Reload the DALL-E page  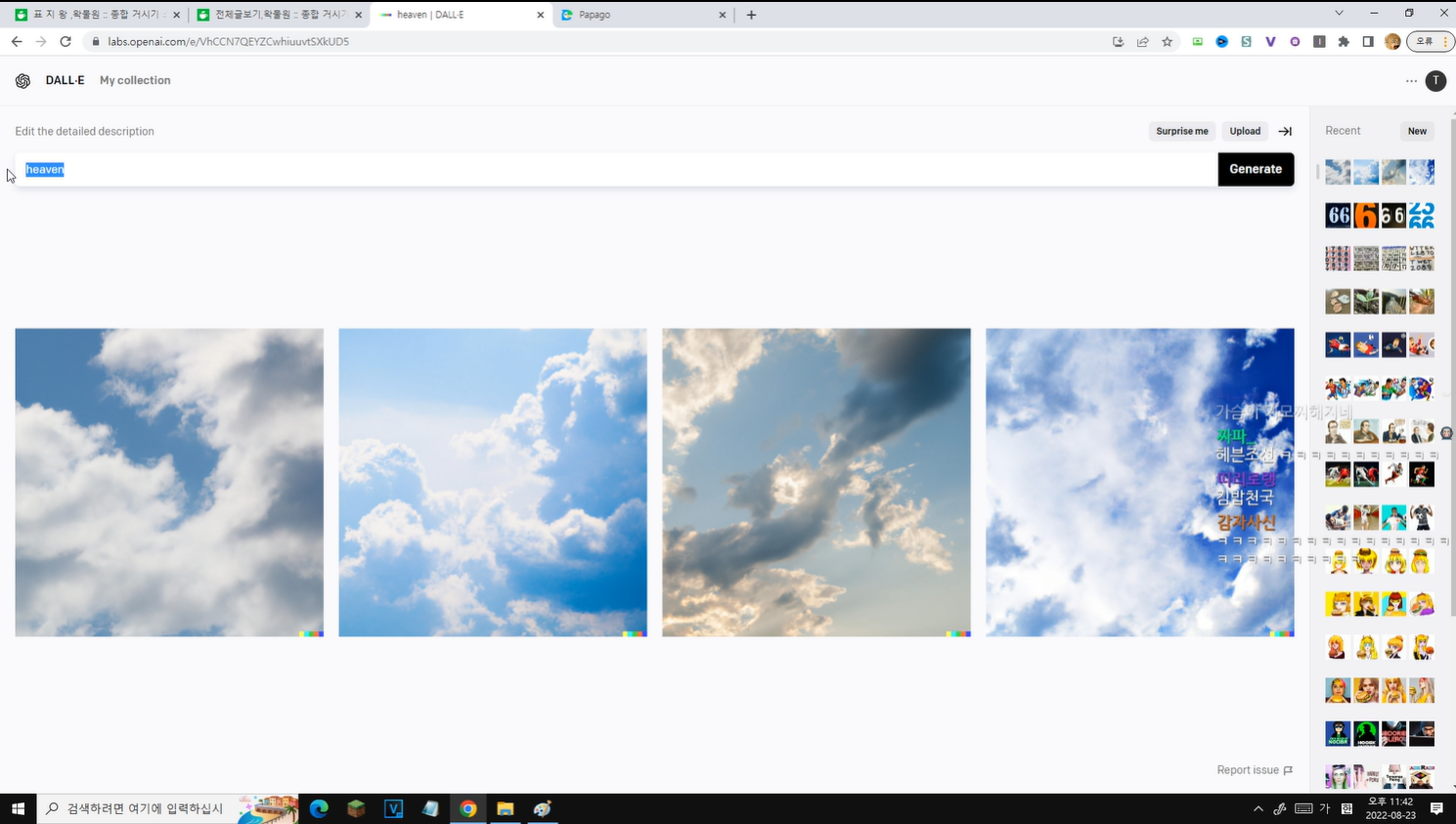(66, 42)
